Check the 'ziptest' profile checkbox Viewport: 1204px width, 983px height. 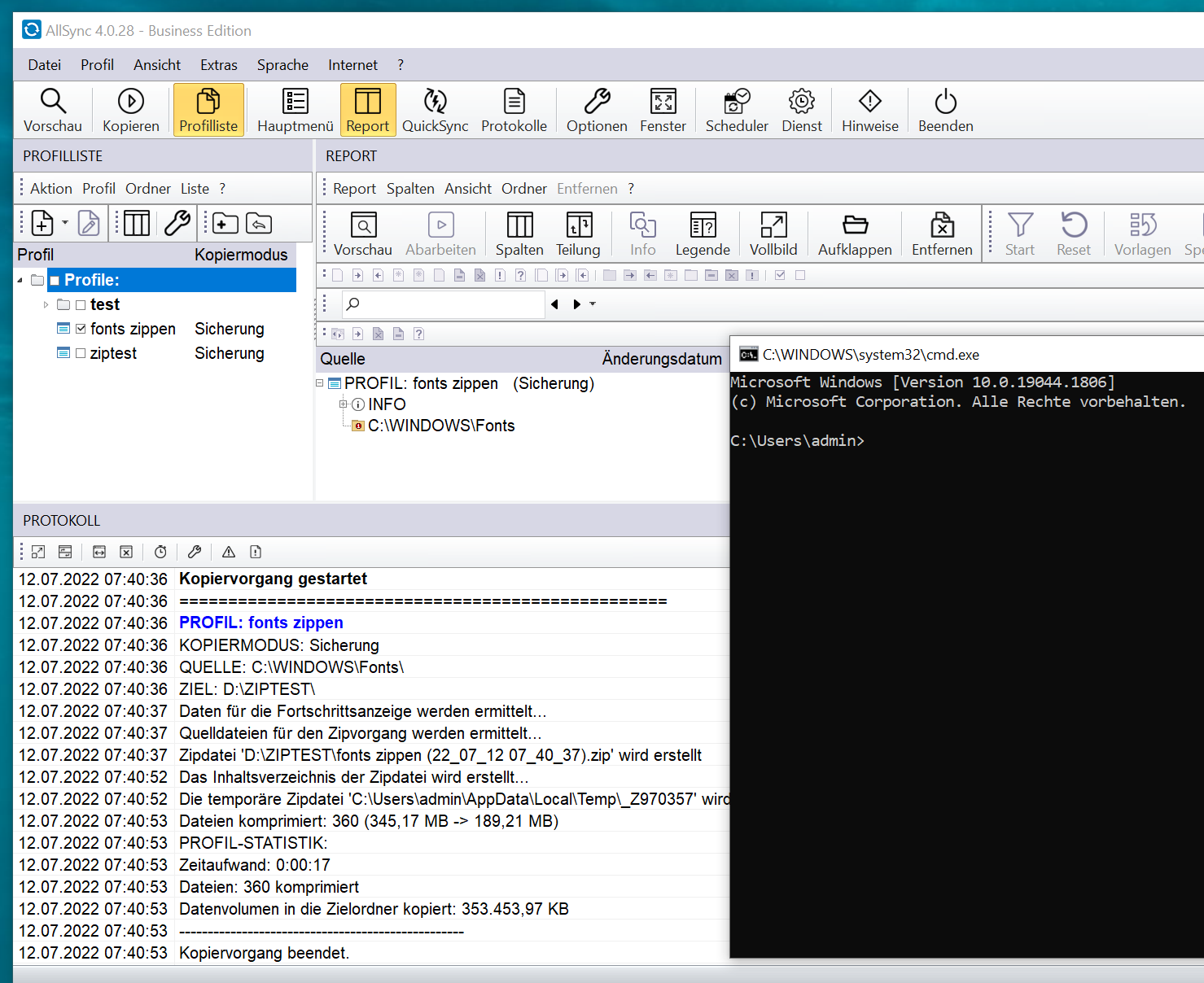81,354
